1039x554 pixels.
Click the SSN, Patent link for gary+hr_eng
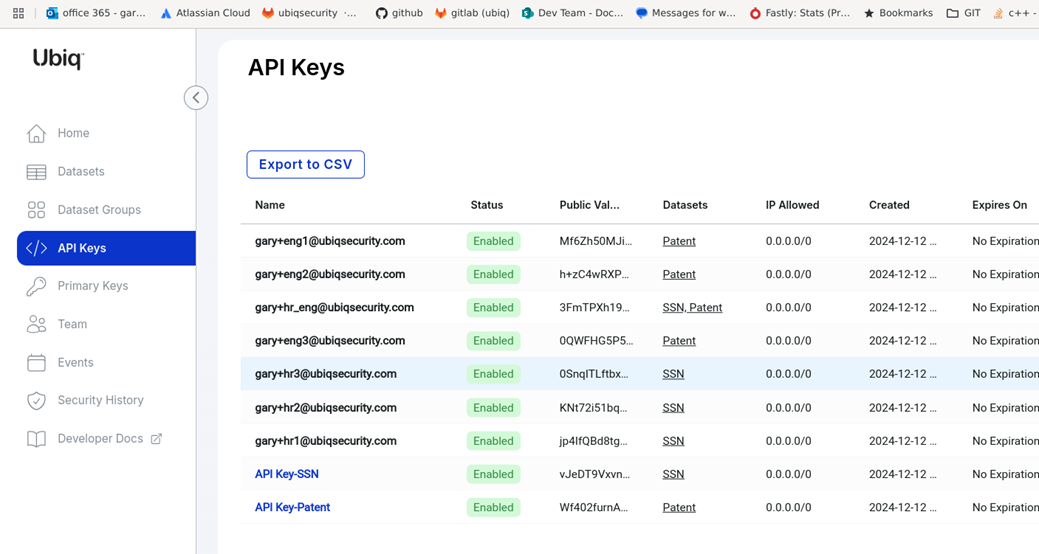(692, 307)
